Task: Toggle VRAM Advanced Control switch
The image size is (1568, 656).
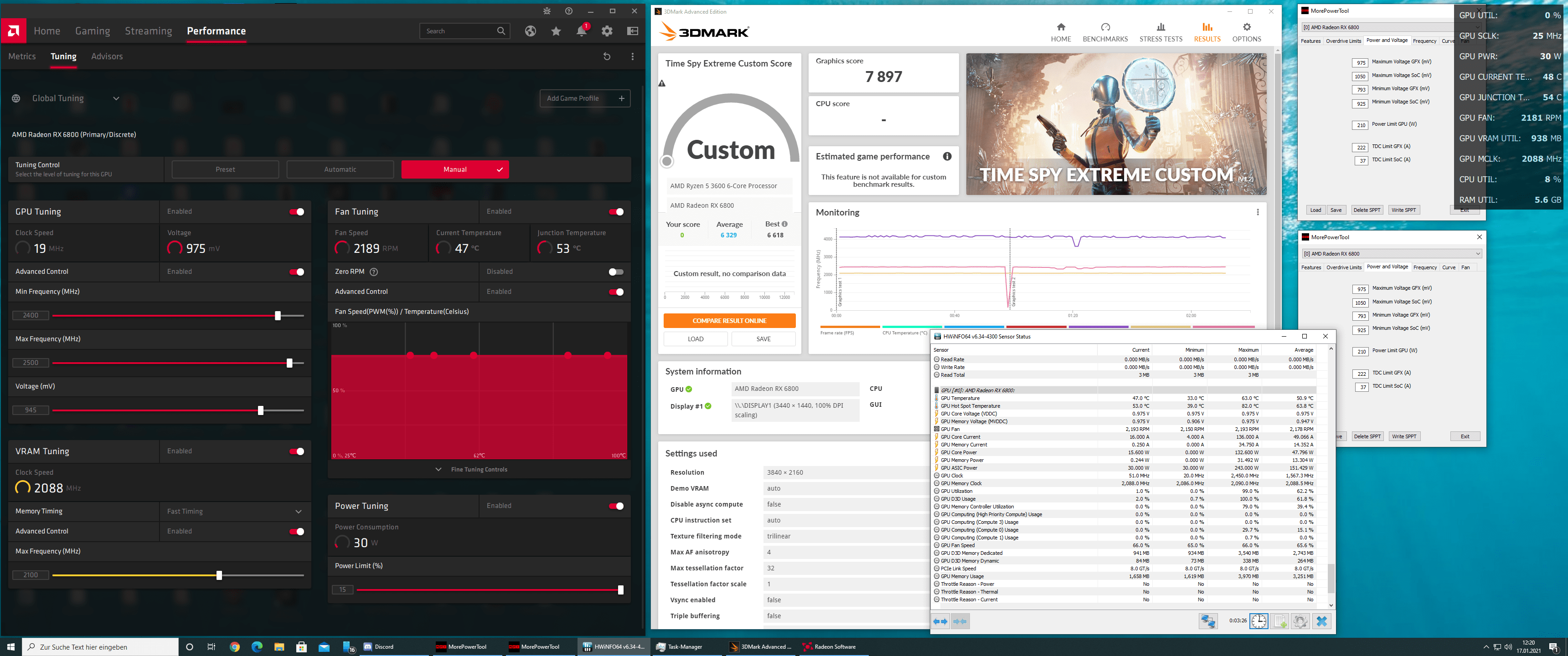Action: click(x=297, y=532)
